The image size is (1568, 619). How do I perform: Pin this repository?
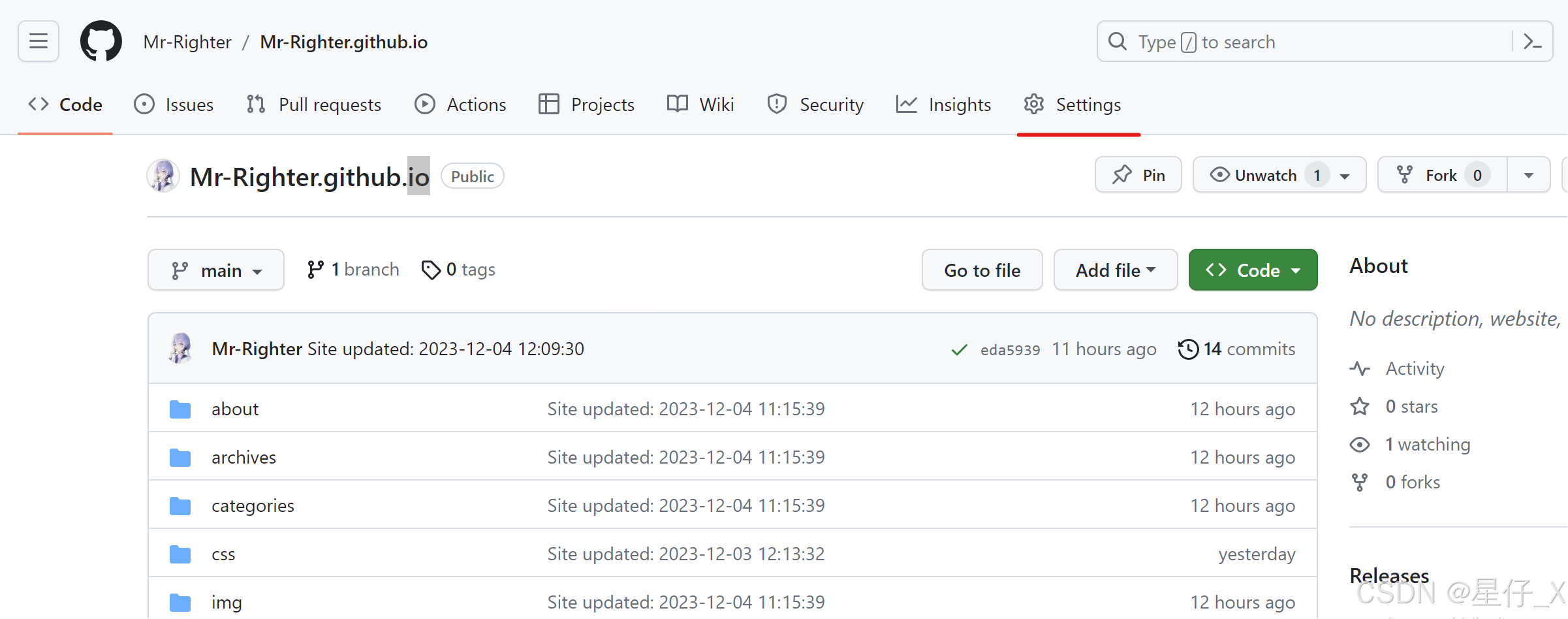(1138, 175)
